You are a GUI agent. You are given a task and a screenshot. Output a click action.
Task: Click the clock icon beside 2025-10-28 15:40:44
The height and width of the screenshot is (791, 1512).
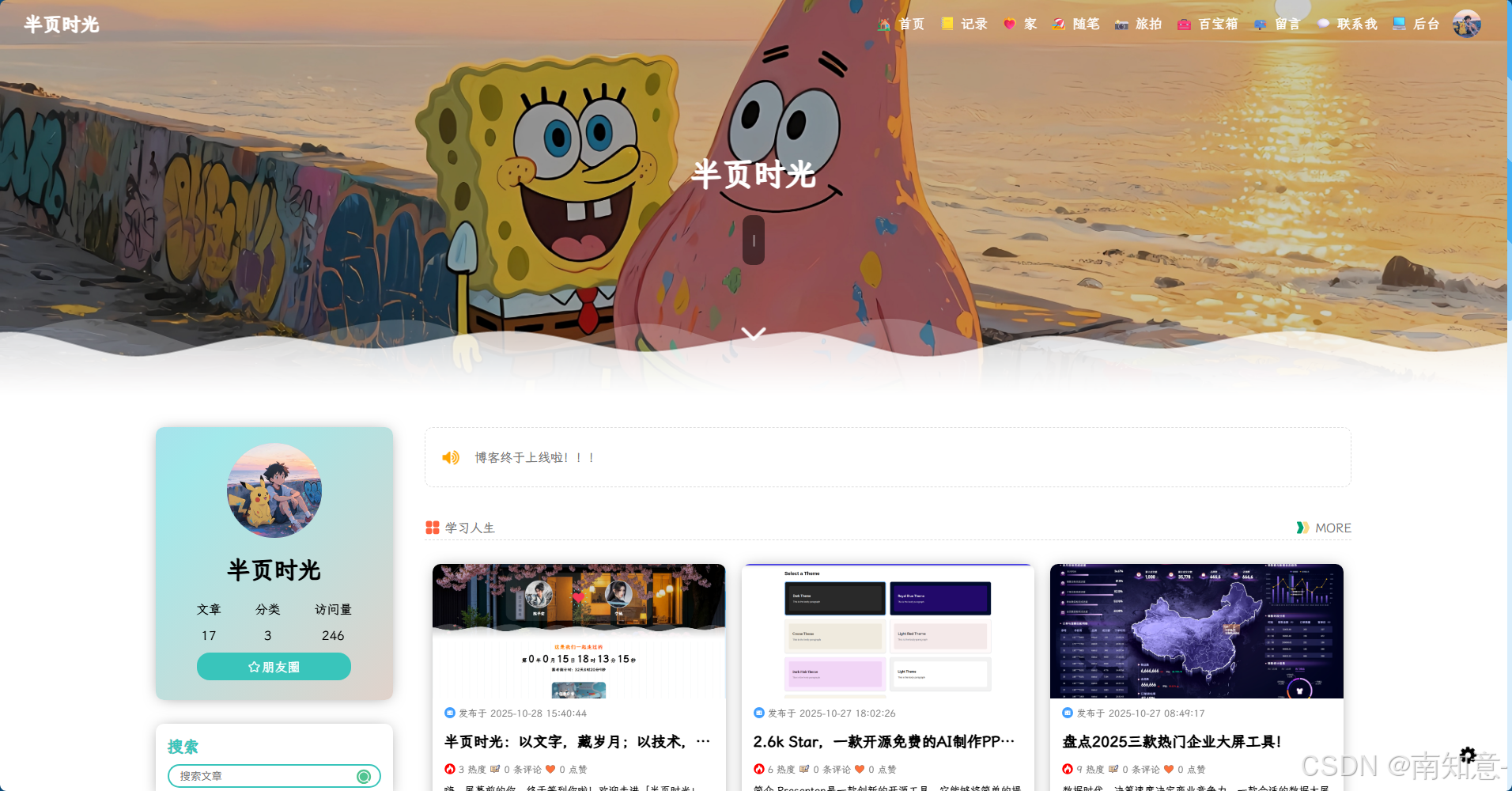pyautogui.click(x=450, y=713)
